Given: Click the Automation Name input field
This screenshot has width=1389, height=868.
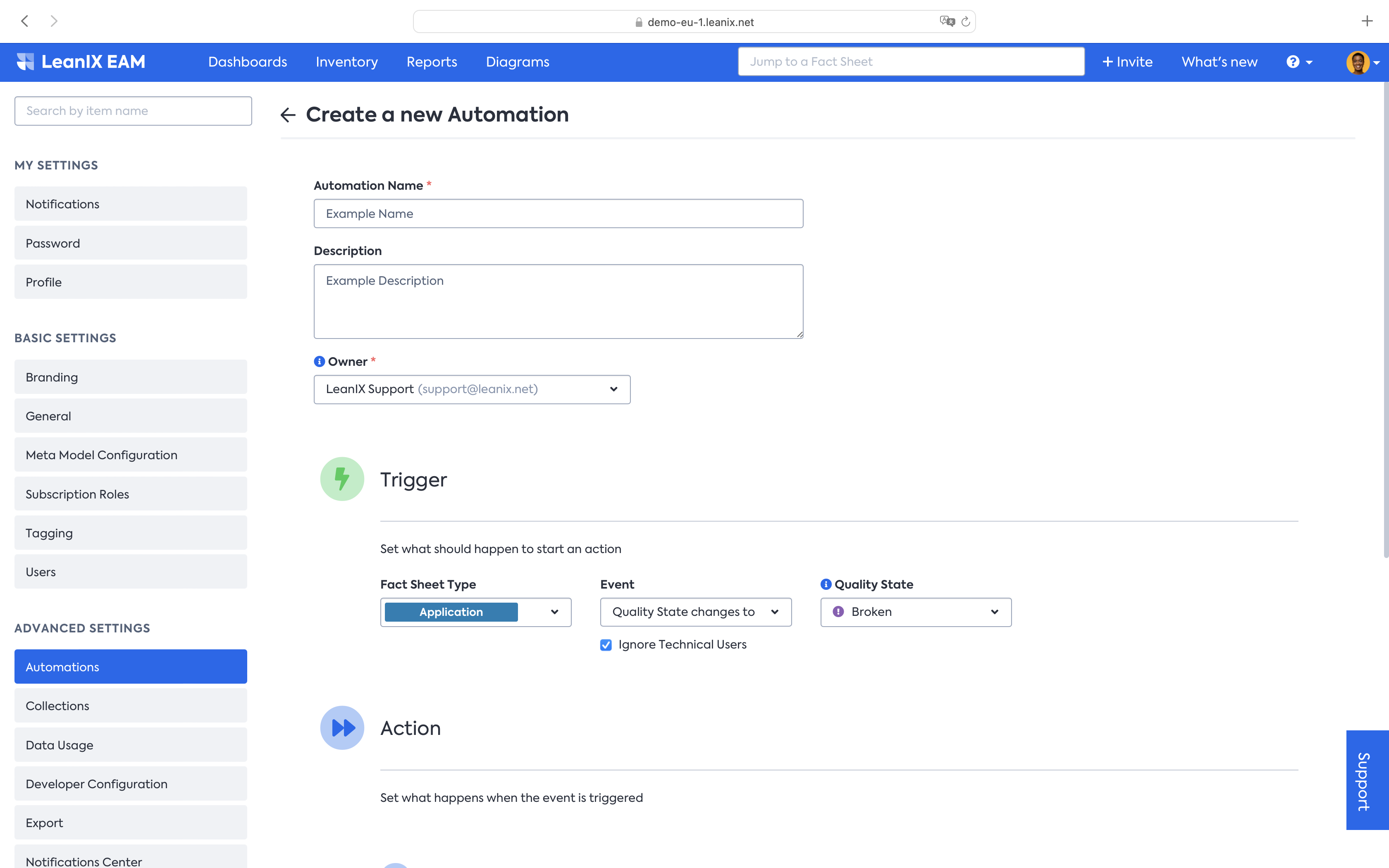Looking at the screenshot, I should pyautogui.click(x=558, y=214).
